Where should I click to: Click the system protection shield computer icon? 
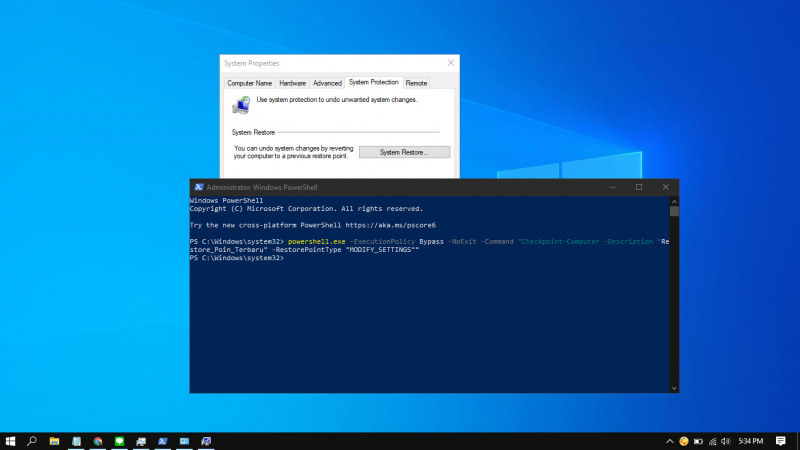(241, 105)
